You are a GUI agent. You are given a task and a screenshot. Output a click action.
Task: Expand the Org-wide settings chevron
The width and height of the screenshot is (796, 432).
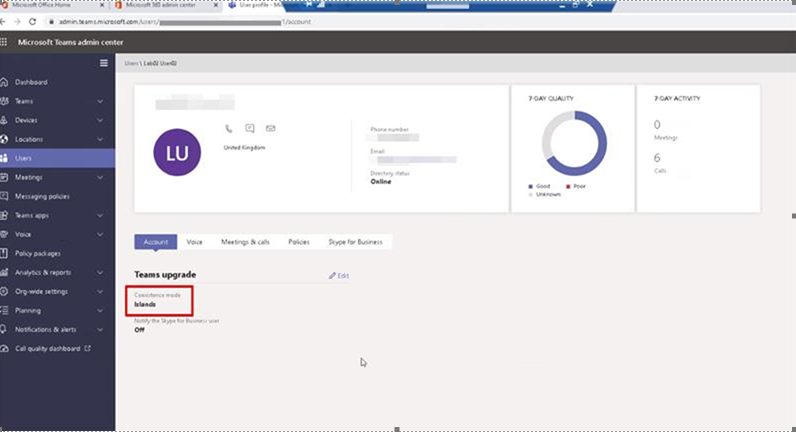point(100,292)
